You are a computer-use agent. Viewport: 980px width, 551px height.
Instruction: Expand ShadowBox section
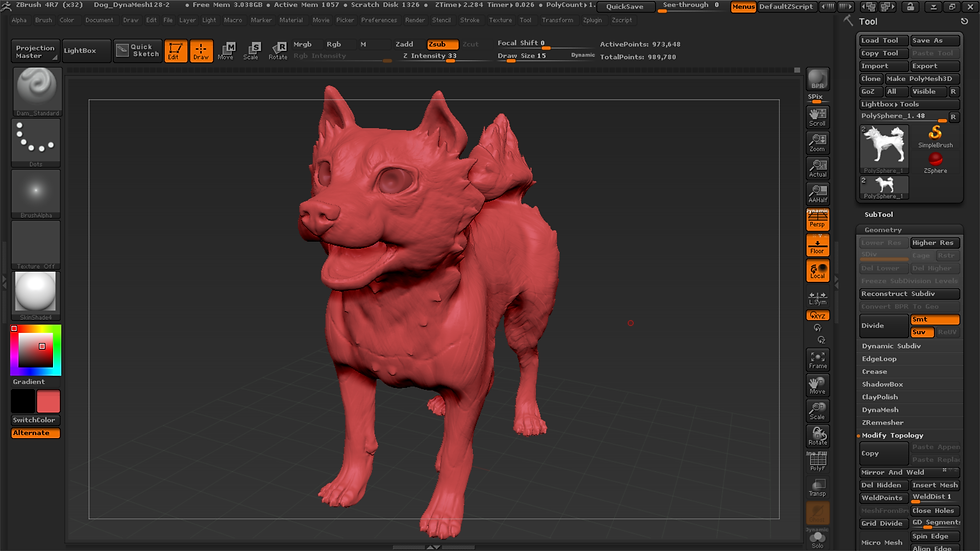882,385
